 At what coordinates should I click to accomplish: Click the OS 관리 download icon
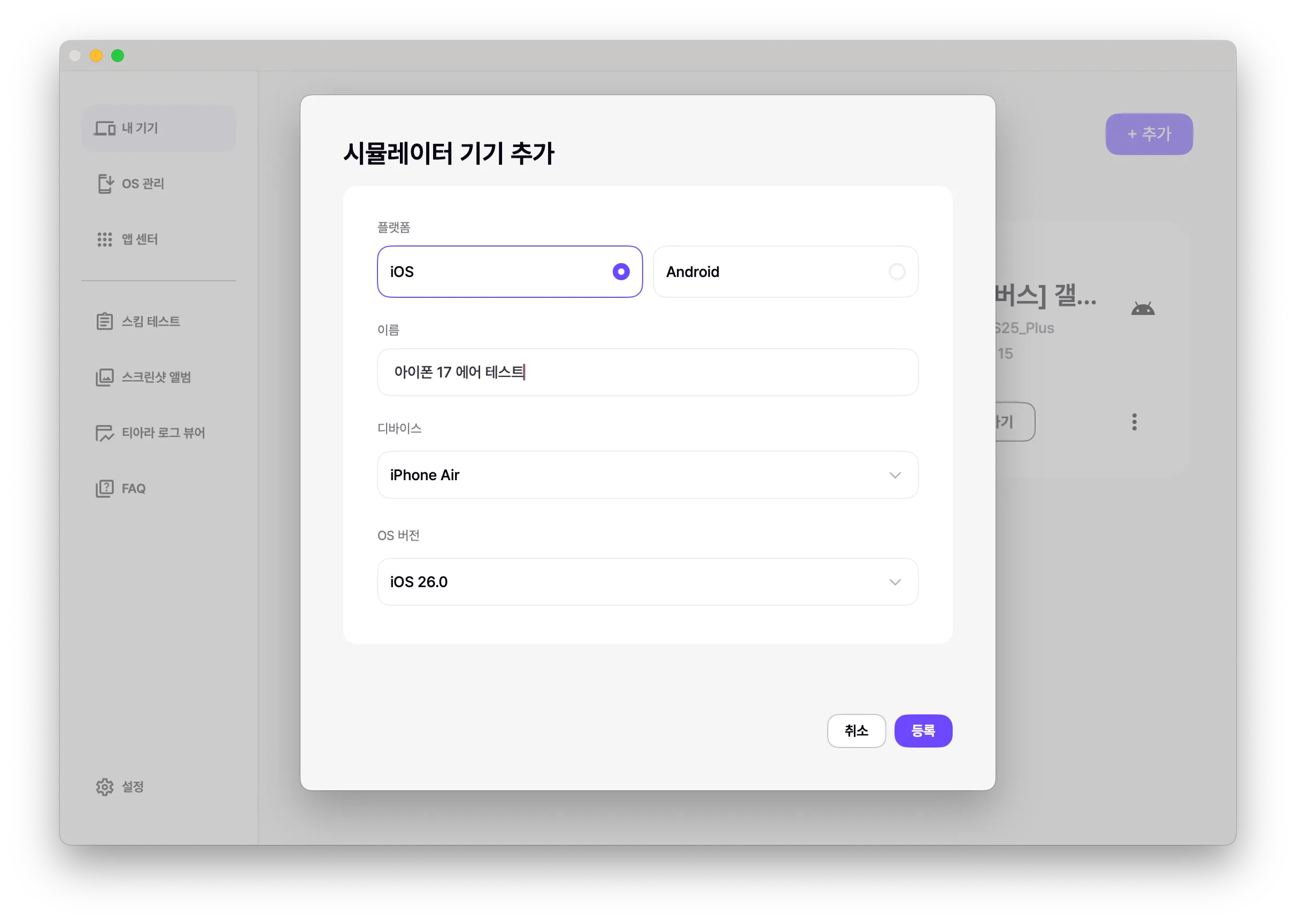click(x=105, y=184)
